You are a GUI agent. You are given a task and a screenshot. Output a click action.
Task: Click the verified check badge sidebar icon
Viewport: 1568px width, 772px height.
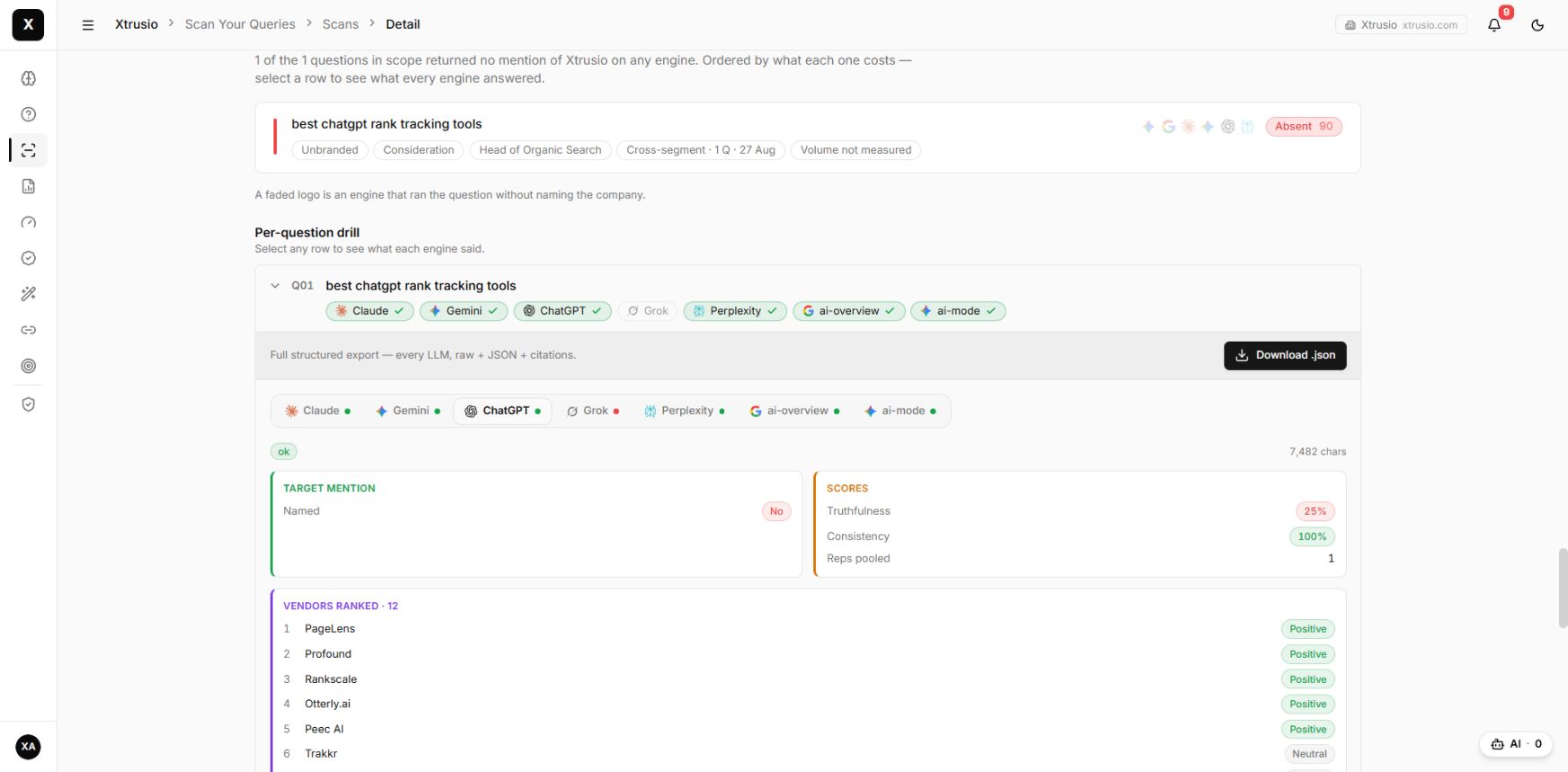[x=29, y=258]
